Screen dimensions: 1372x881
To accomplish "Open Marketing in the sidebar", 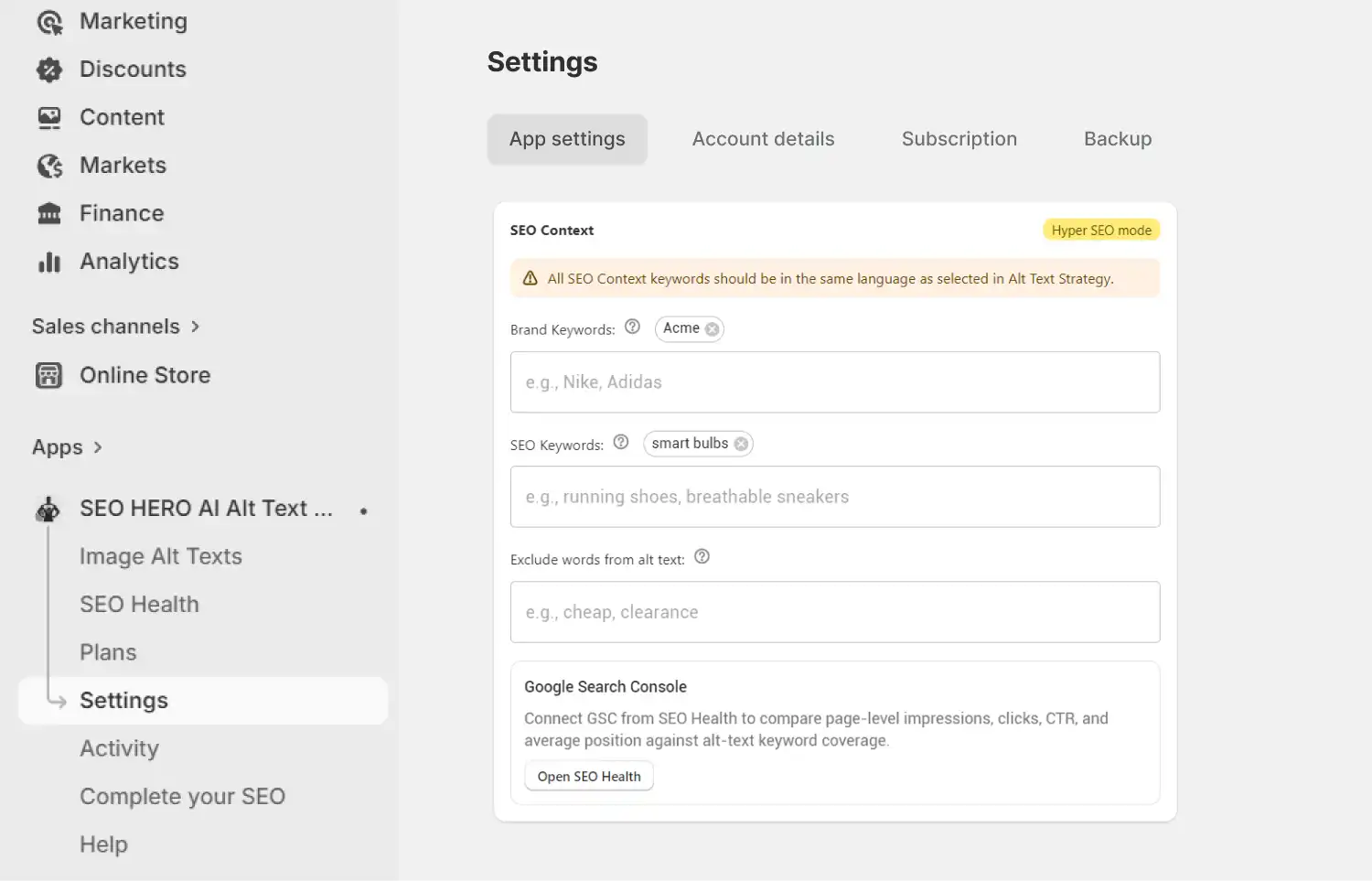I will point(134,22).
